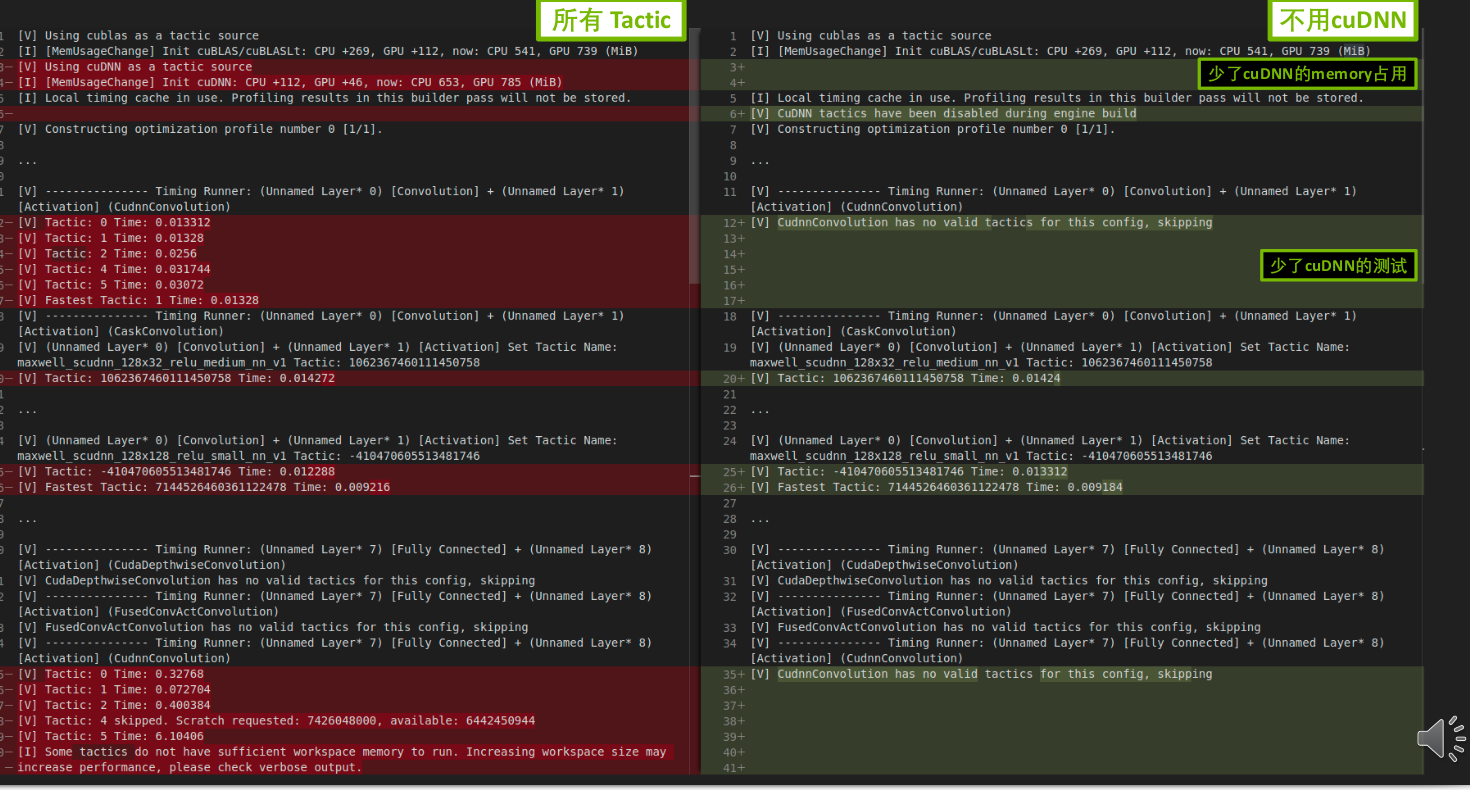Click the '少了cuDNN的memory占用' annotation box
Image resolution: width=1470 pixels, height=790 pixels.
point(1308,73)
